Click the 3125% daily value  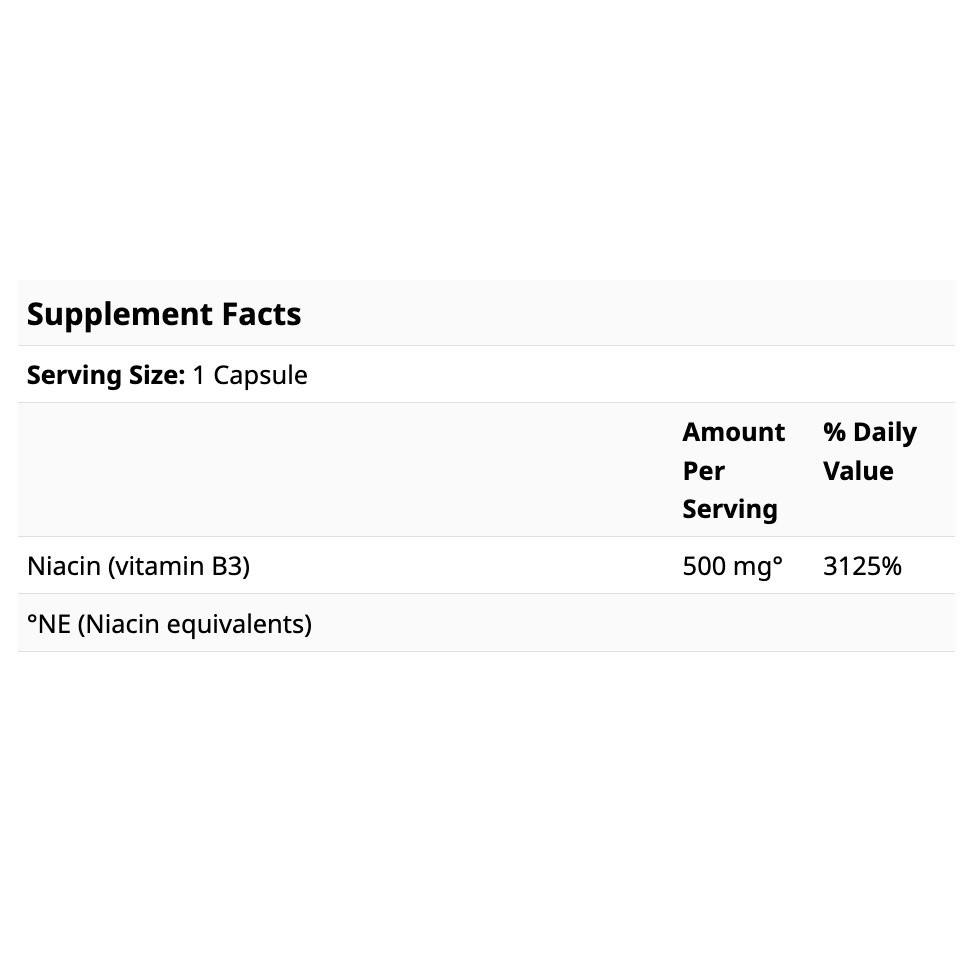point(862,566)
